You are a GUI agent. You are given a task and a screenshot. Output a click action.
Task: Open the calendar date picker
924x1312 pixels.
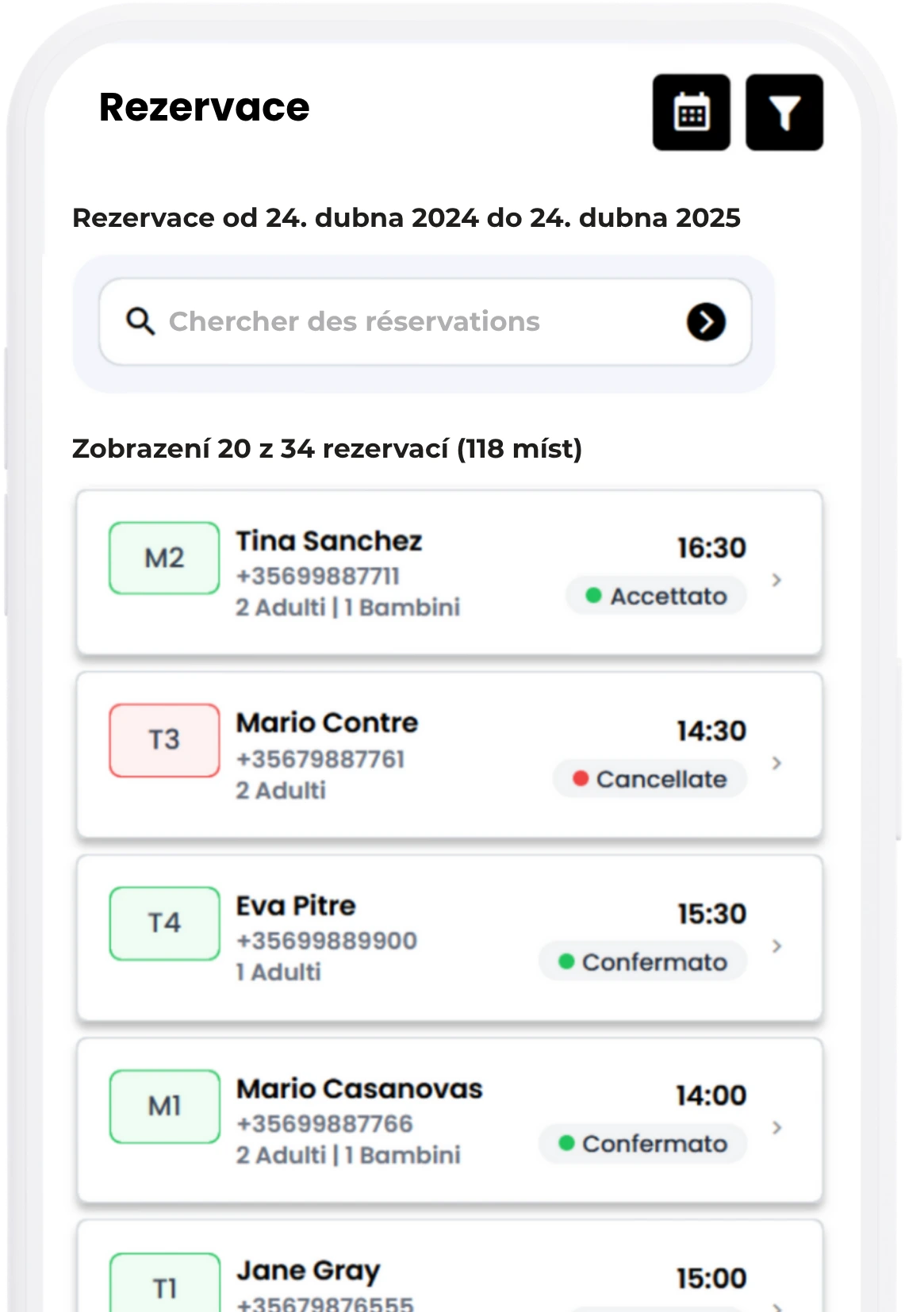(691, 112)
